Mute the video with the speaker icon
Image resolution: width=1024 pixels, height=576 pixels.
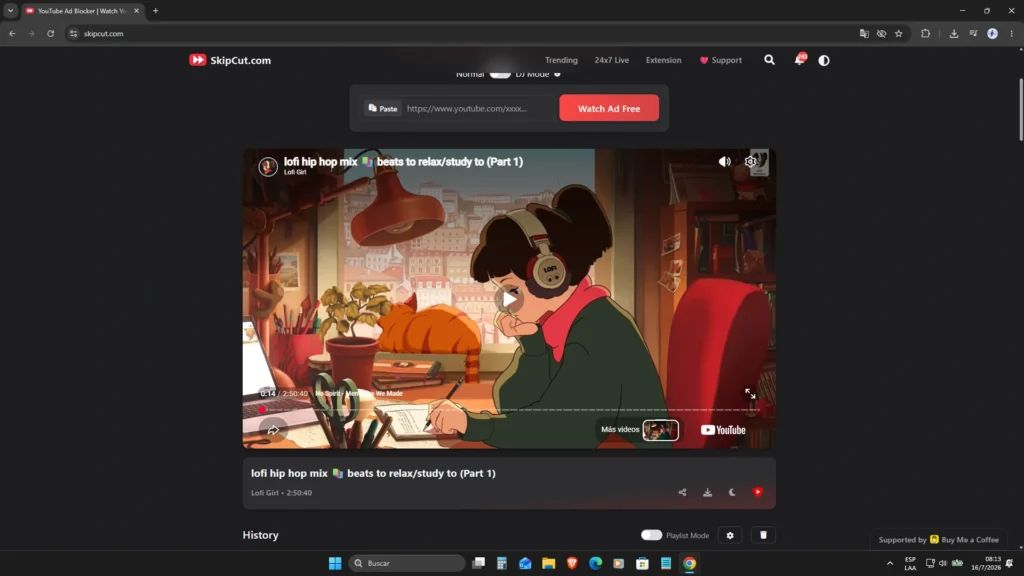tap(724, 161)
